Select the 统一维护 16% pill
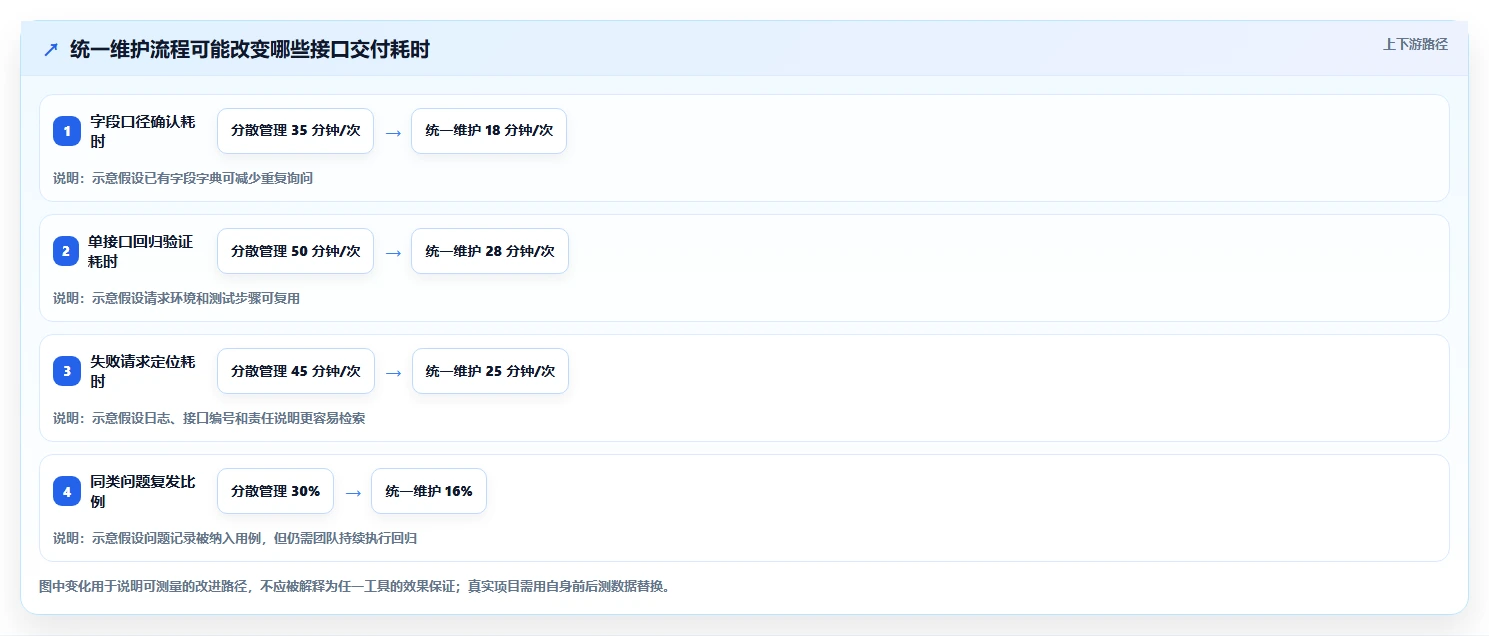This screenshot has width=1489, height=636. 429,491
